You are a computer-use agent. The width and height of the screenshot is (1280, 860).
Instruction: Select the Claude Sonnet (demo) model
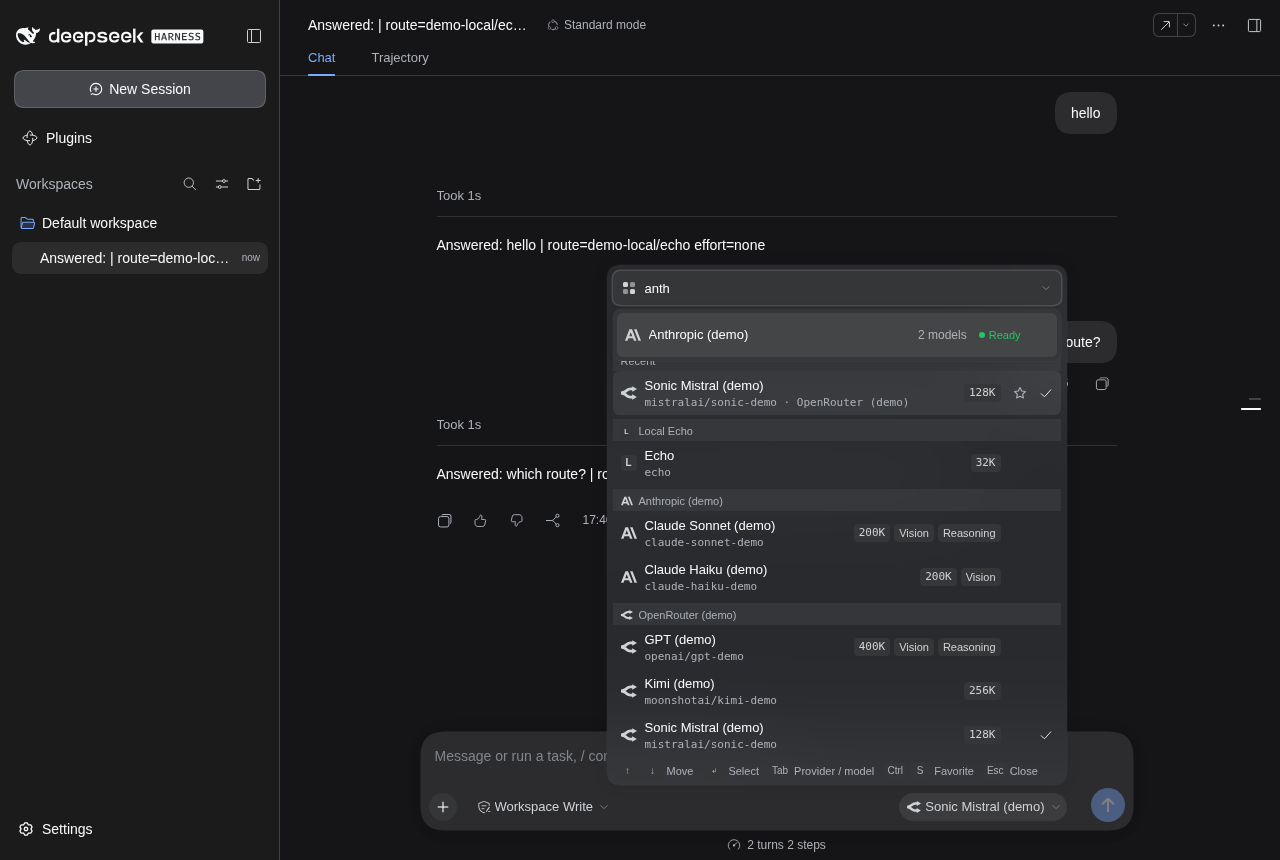[x=837, y=533]
